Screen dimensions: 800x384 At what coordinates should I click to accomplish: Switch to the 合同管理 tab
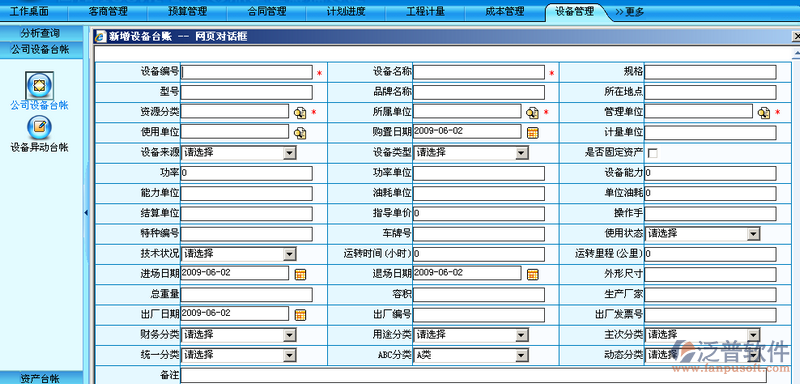pyautogui.click(x=267, y=12)
